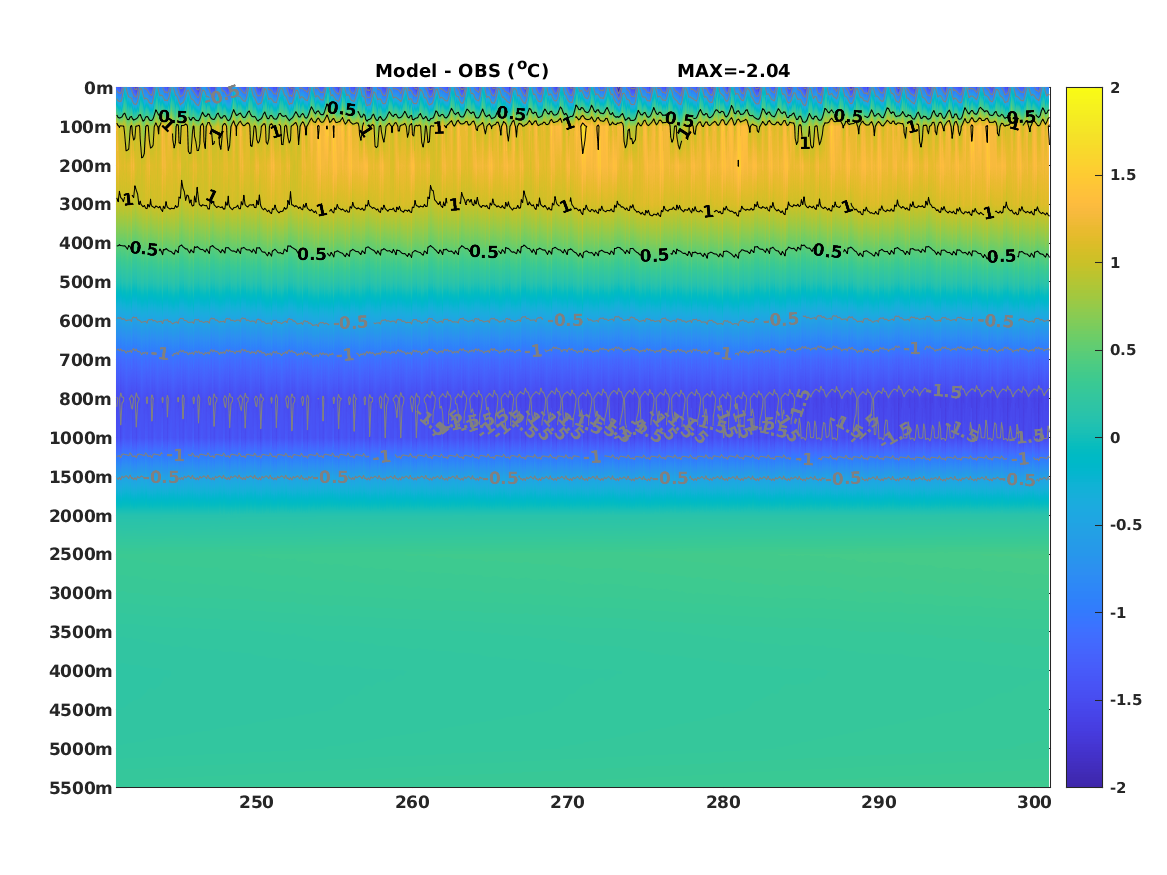The height and width of the screenshot is (875, 1167).
Task: Pick the colorbar tick label "0"
Action: click(x=1115, y=438)
